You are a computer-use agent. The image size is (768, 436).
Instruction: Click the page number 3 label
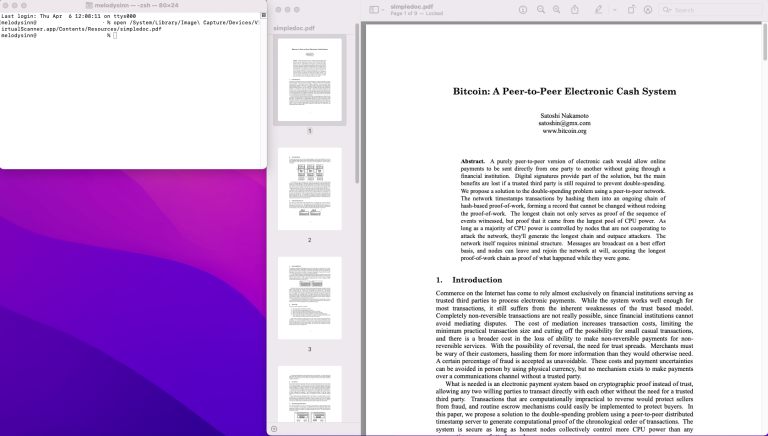point(310,349)
